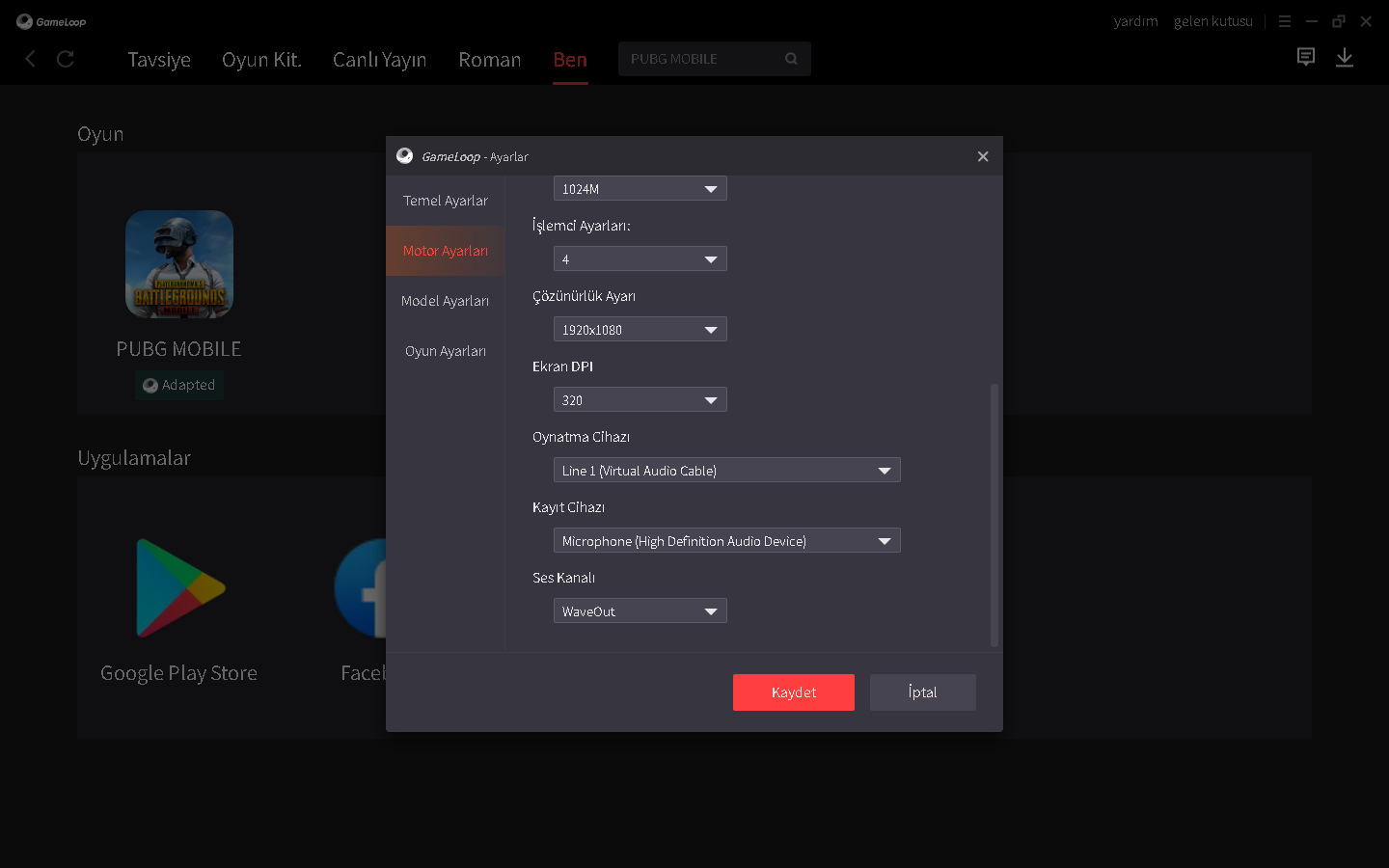Click the Google Play Store label
The image size is (1389, 868).
pyautogui.click(x=179, y=673)
